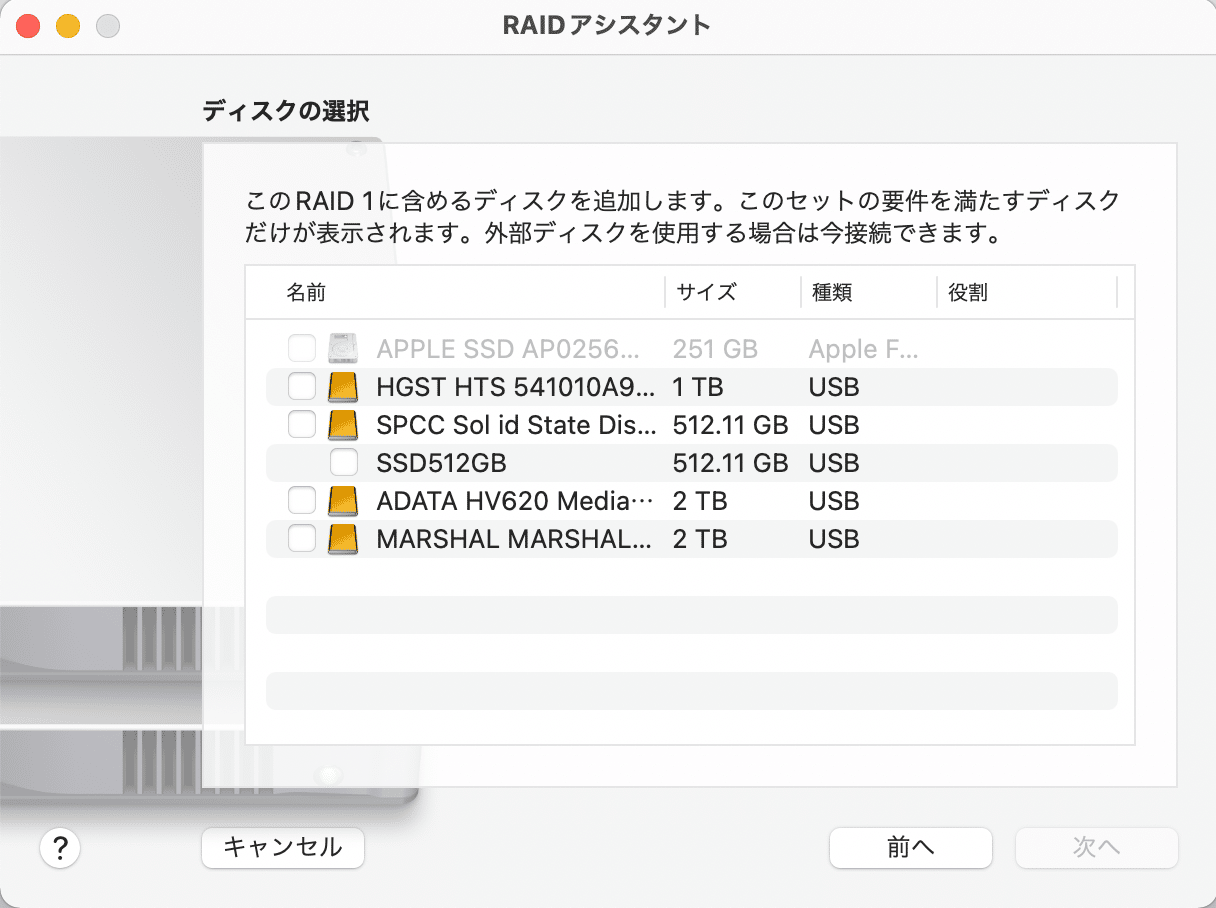Click the キャンセル button
This screenshot has height=908, width=1216.
click(x=282, y=847)
